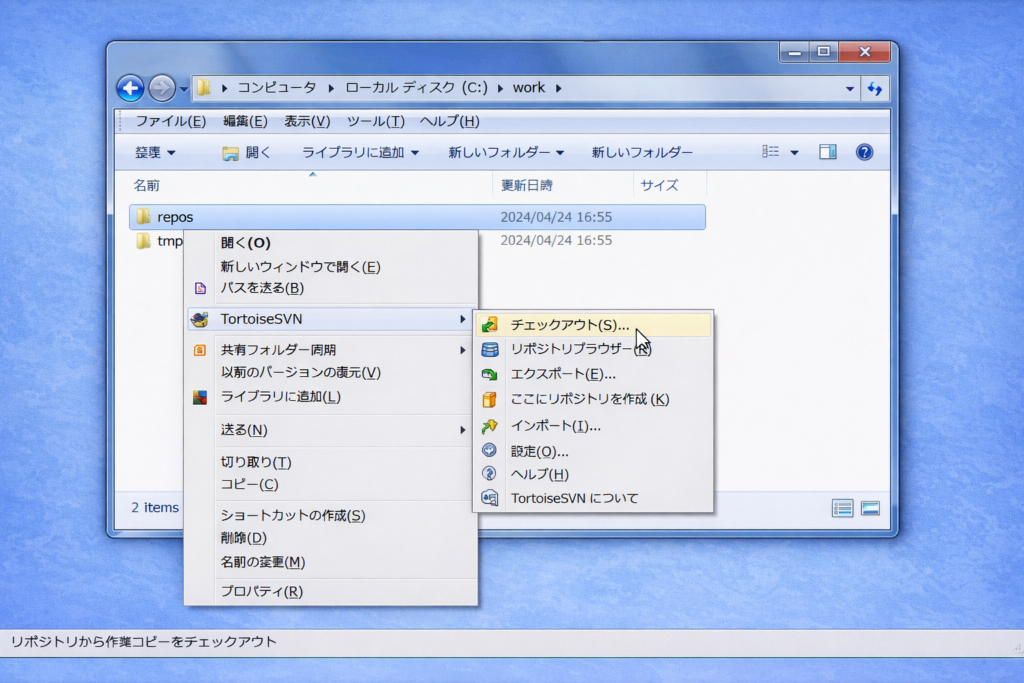Choose Checkout in the TortoiseSVN submenu
The height and width of the screenshot is (683, 1024).
pyautogui.click(x=570, y=325)
